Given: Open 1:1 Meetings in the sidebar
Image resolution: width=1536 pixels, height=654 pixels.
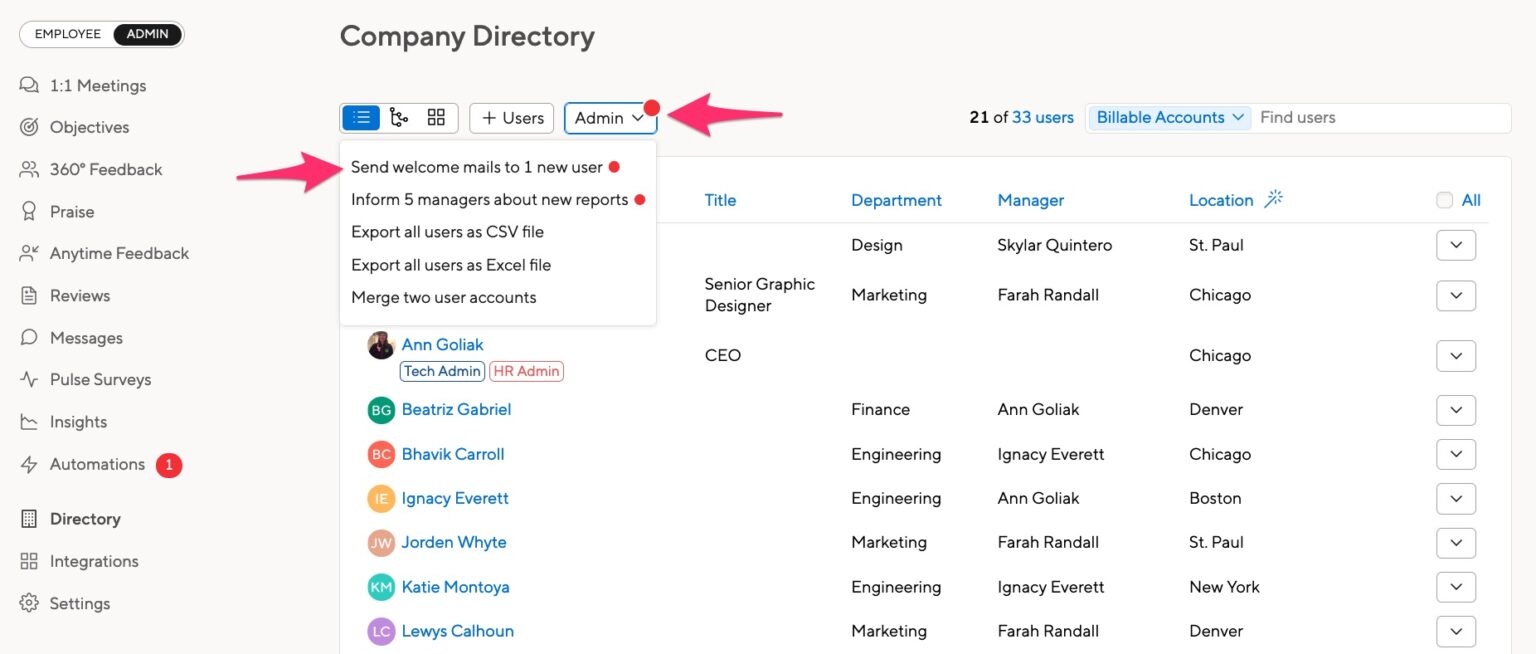Looking at the screenshot, I should 97,85.
